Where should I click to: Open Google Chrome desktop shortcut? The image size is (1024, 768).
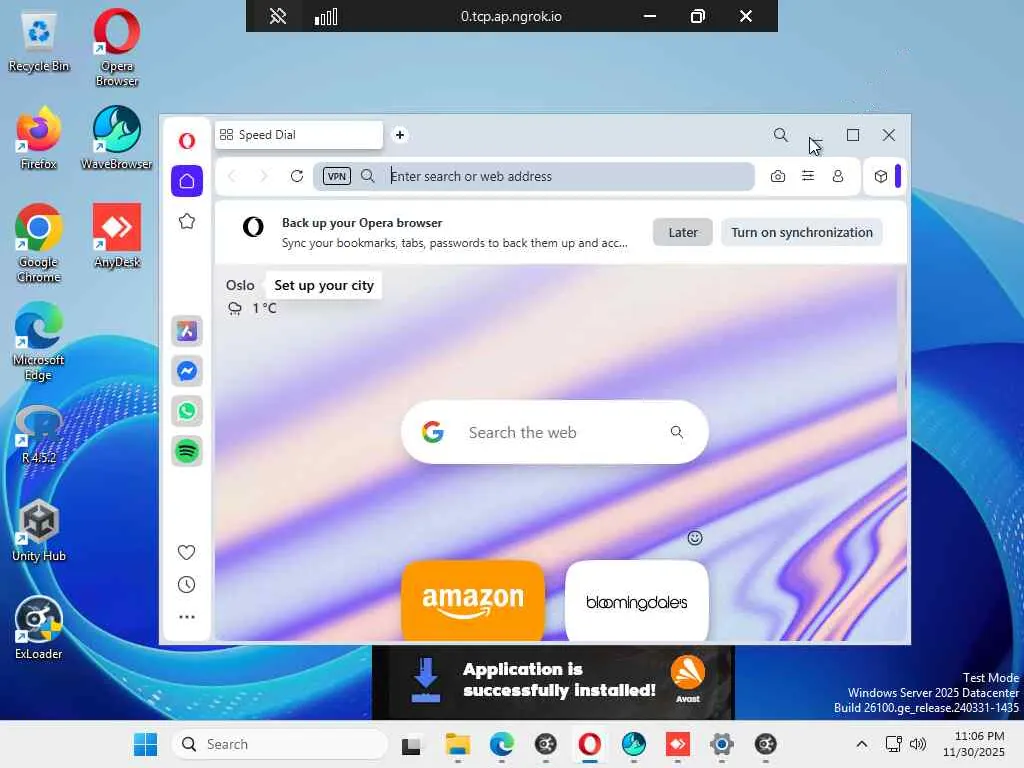pyautogui.click(x=39, y=244)
